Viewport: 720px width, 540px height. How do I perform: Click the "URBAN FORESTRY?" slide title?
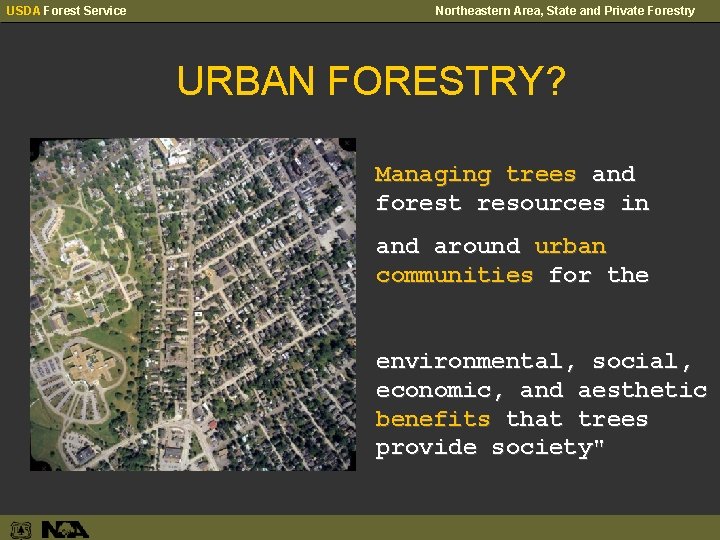click(x=371, y=81)
